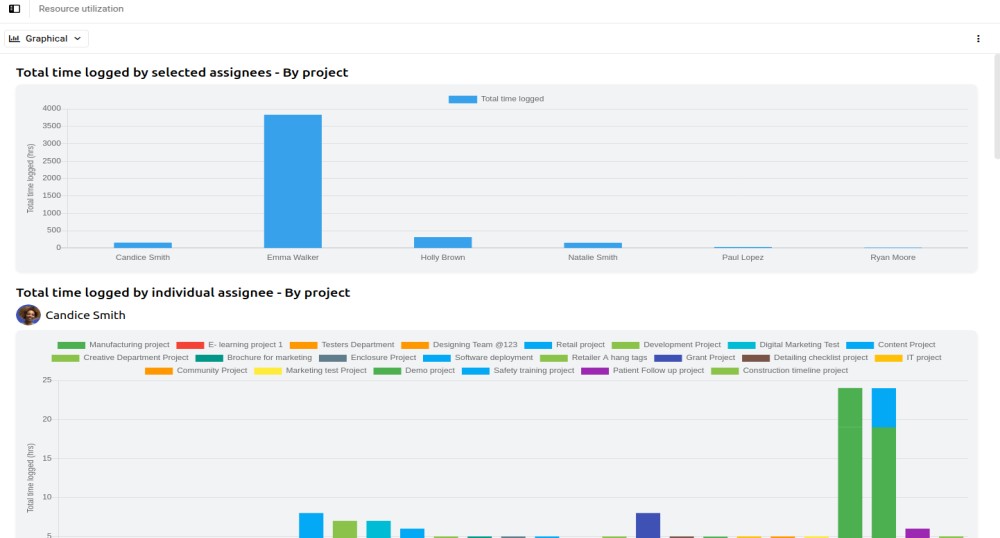The width and height of the screenshot is (1000, 538).
Task: Click the vertical scrollbar thumb
Action: point(996,100)
